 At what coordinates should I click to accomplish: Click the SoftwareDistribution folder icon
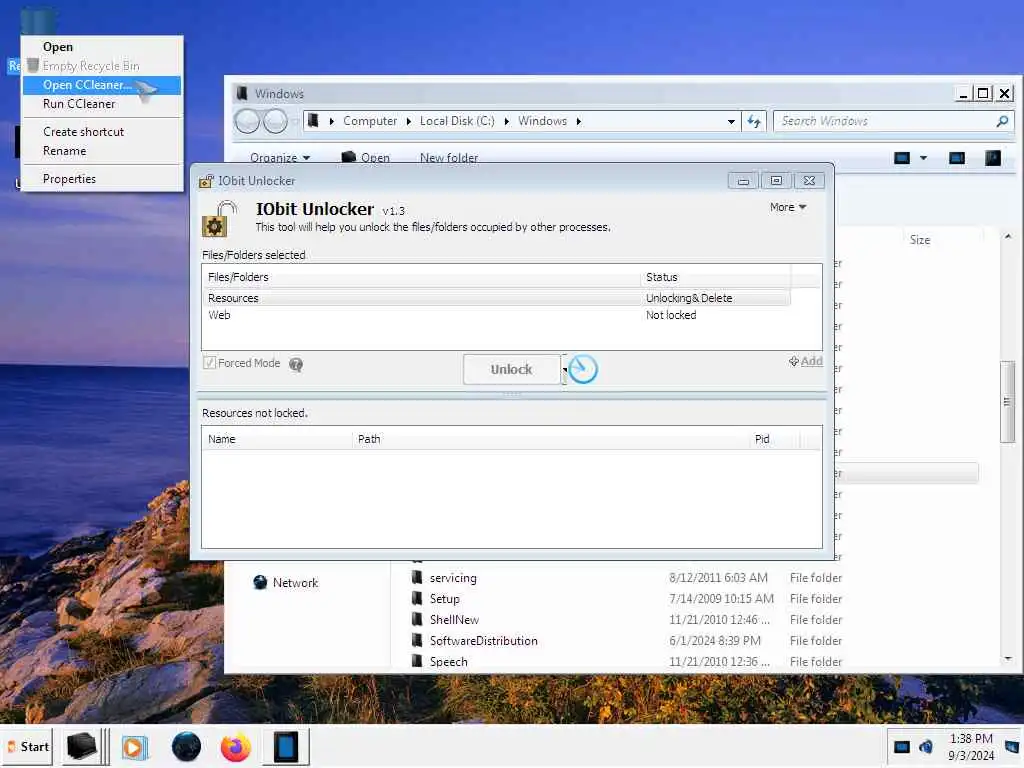(x=417, y=640)
